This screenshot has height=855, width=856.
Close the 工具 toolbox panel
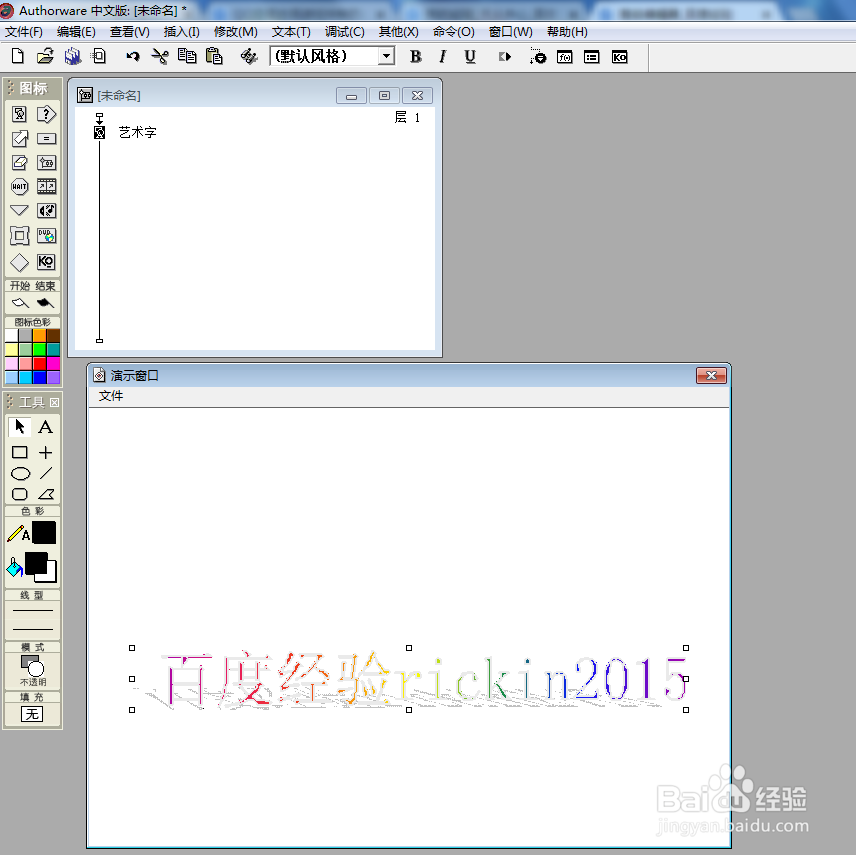pos(55,402)
